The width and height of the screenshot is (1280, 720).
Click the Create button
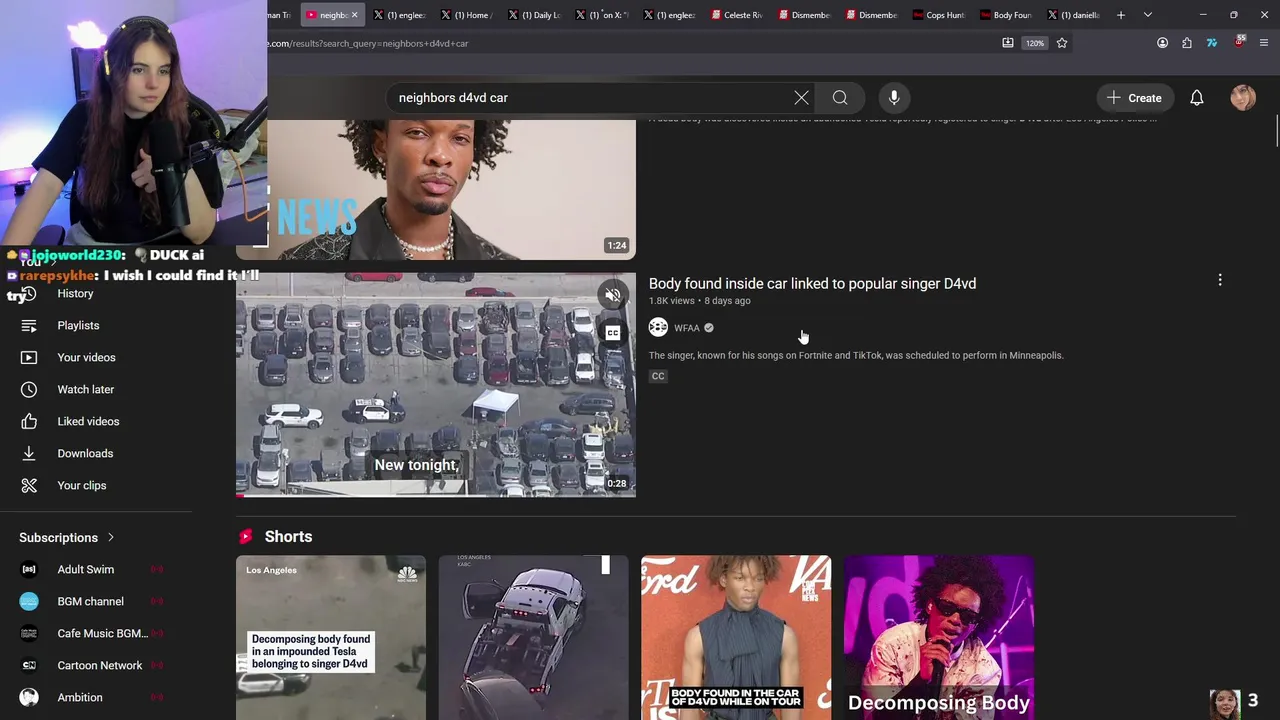[1134, 98]
